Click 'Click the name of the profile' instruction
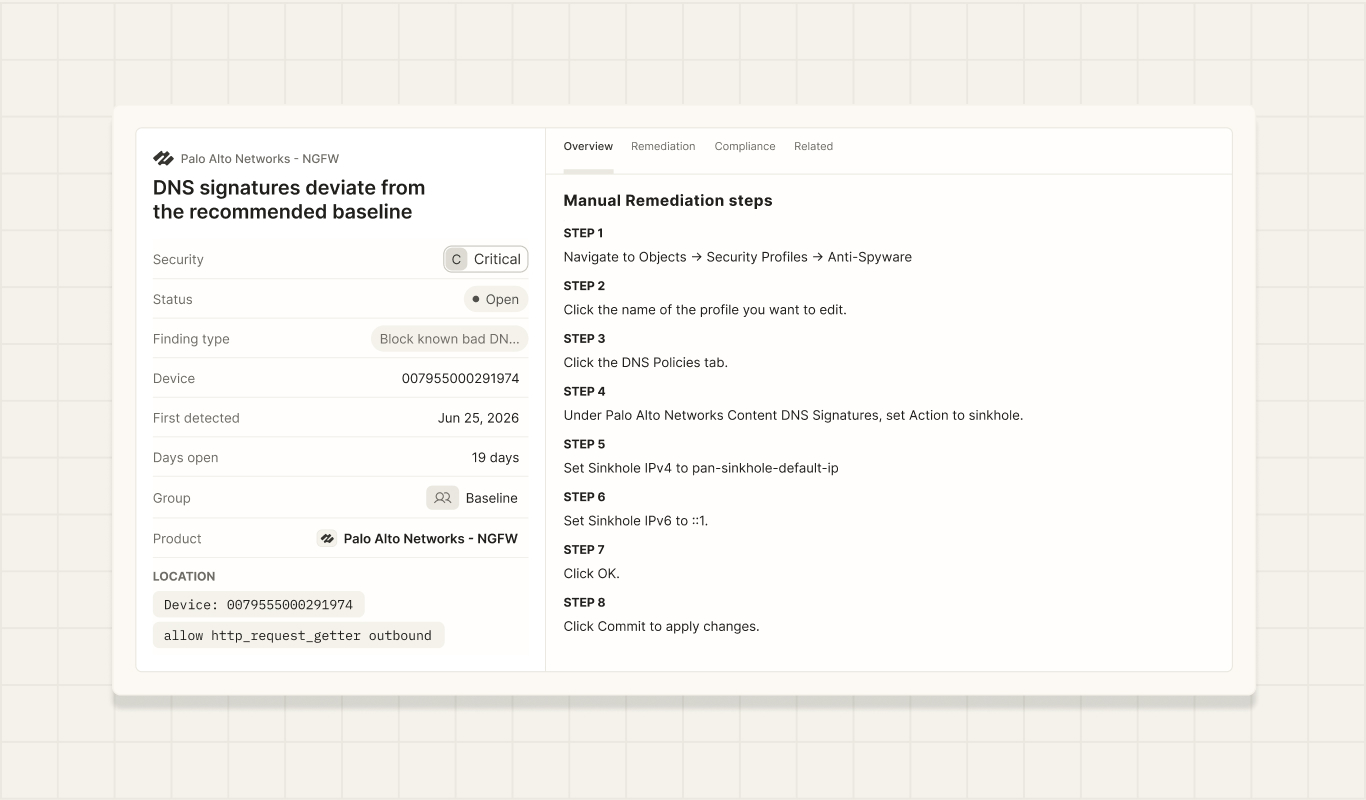The height and width of the screenshot is (800, 1366). point(705,310)
